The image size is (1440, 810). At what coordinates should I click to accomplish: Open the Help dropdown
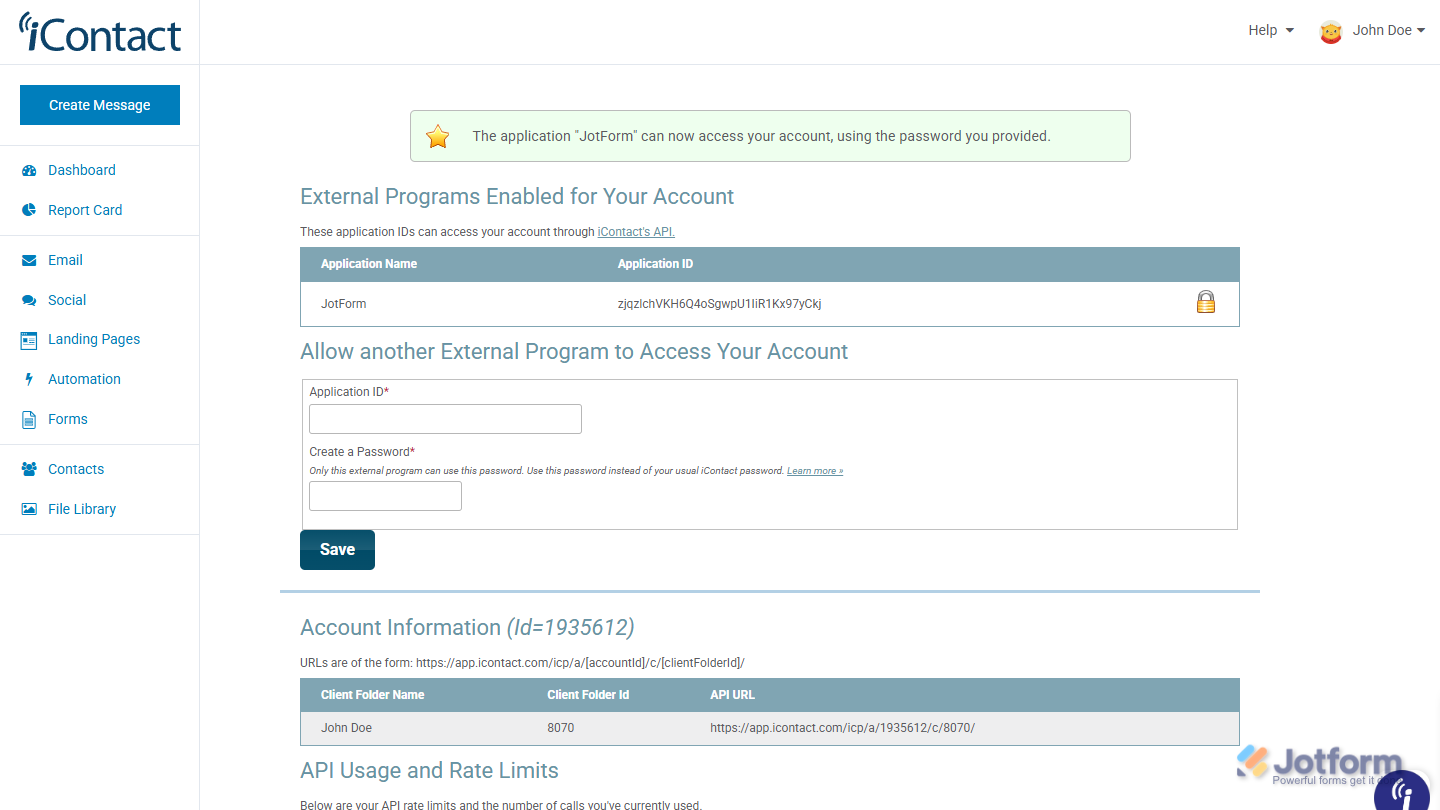click(1270, 30)
